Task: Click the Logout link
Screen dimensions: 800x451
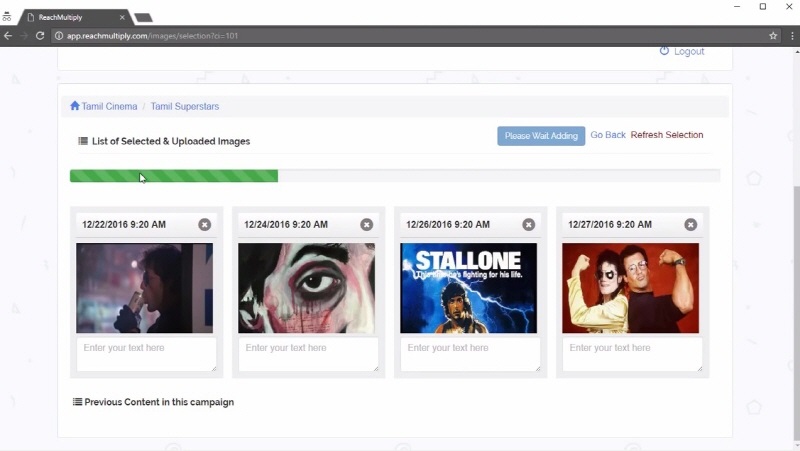Action: [689, 52]
